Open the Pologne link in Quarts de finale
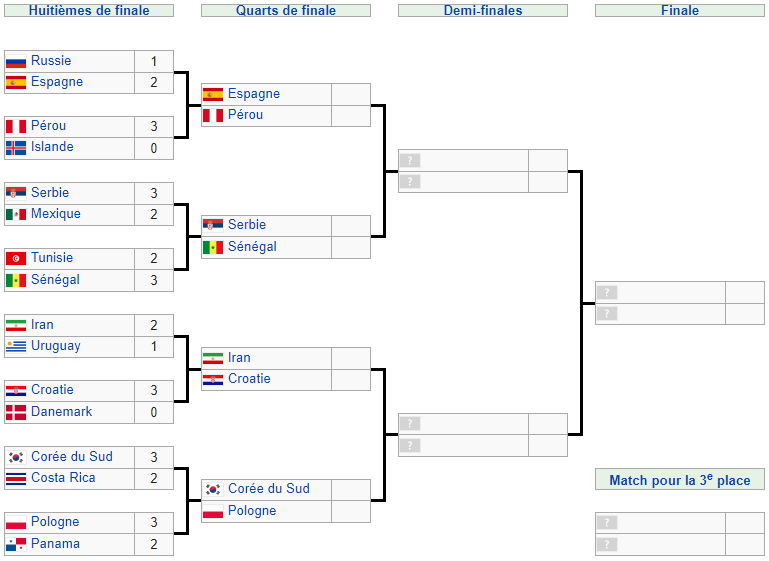Viewport: 769px width, 561px height. point(252,511)
